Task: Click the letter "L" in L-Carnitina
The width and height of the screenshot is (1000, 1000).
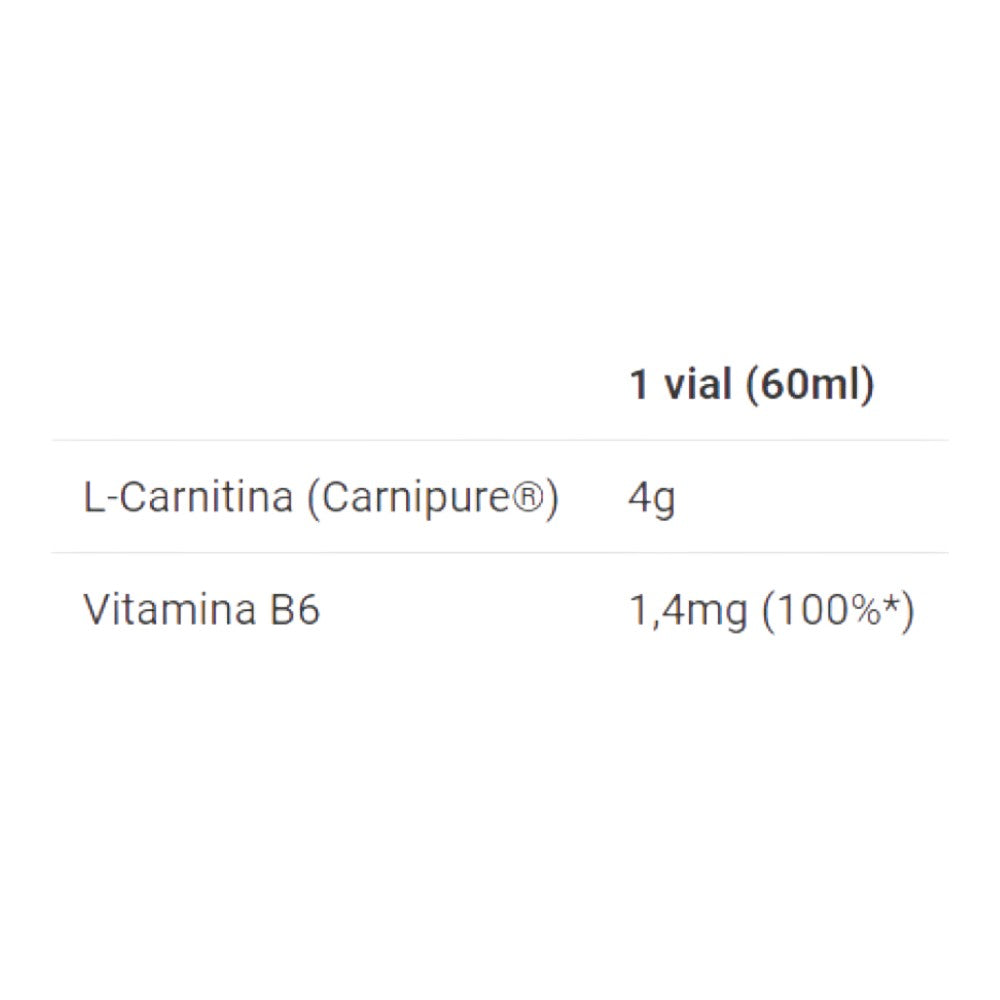Action: coord(95,497)
